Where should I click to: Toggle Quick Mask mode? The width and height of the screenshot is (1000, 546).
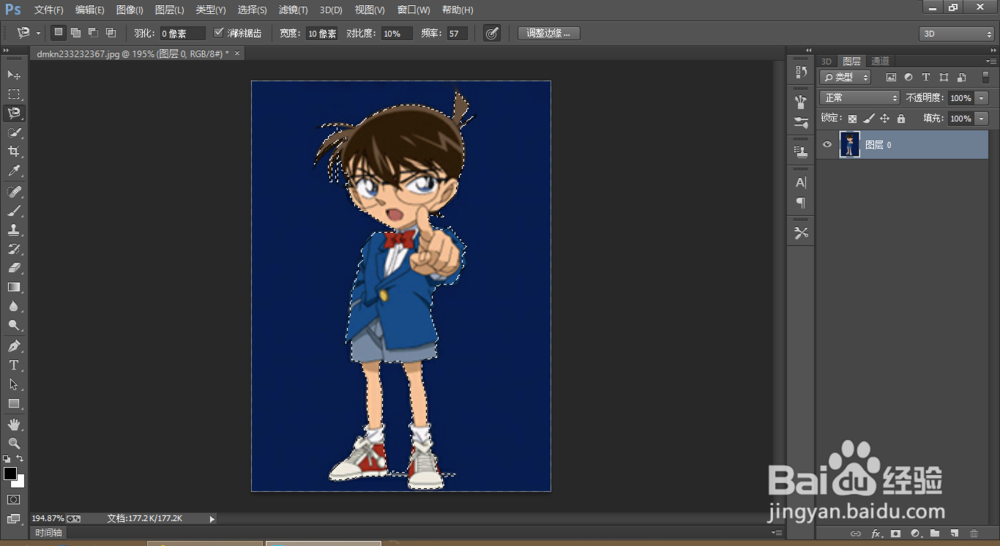click(13, 499)
